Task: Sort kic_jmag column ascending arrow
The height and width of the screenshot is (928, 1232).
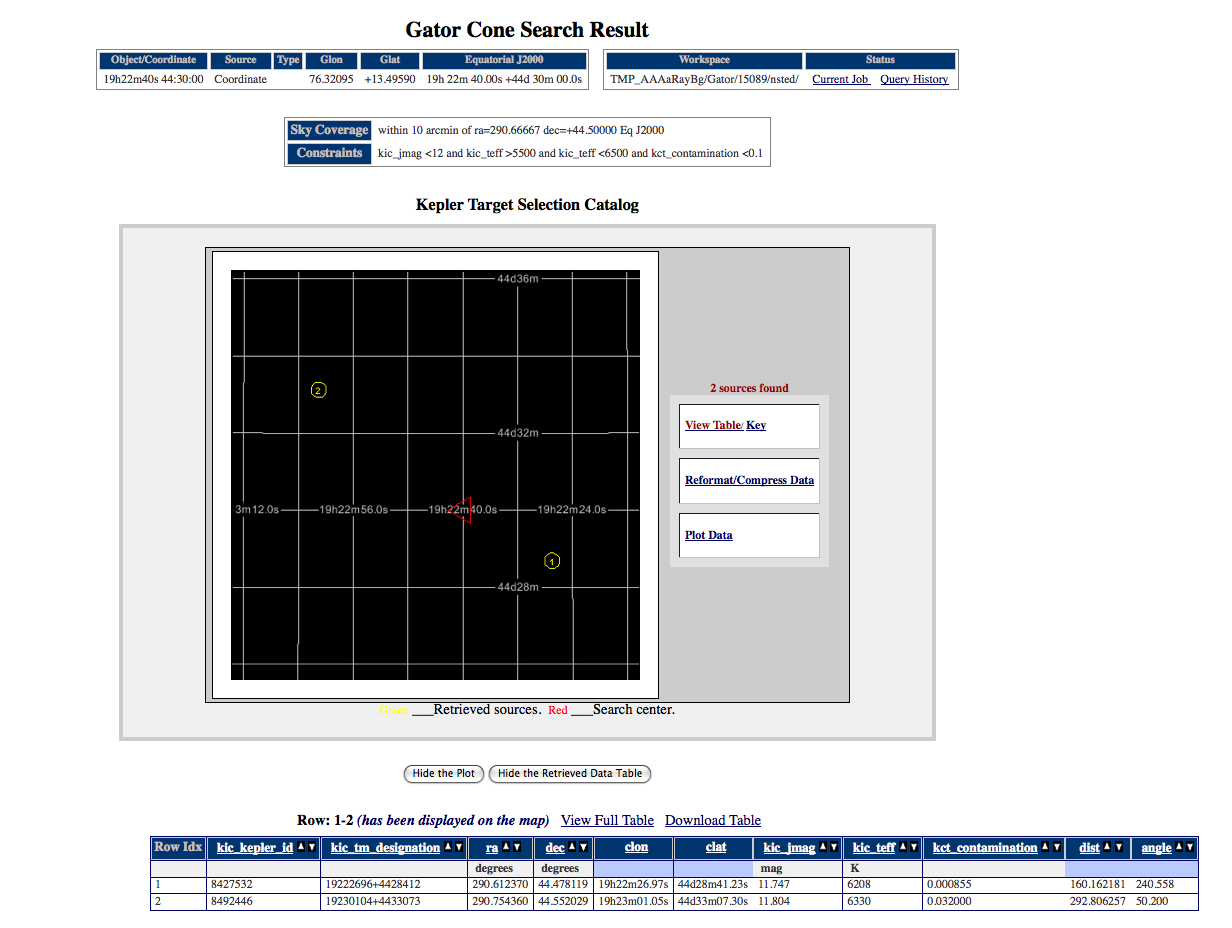Action: tap(823, 848)
